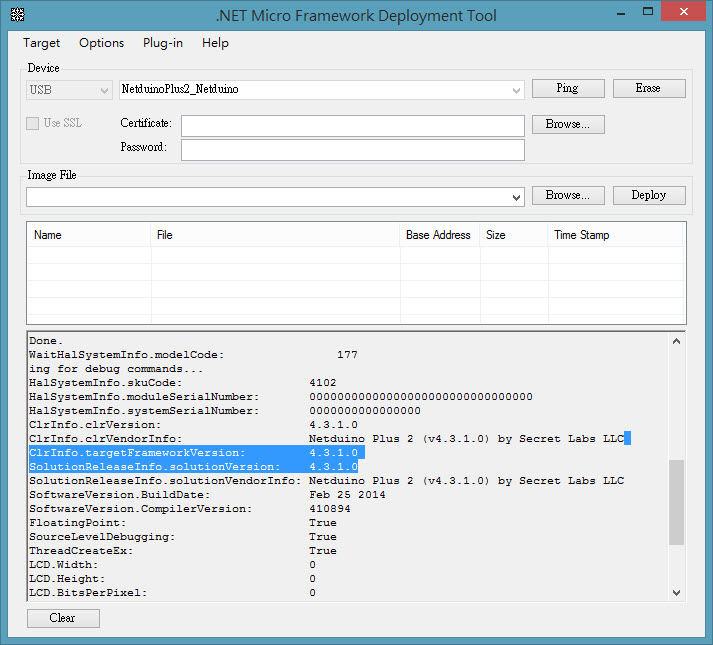The height and width of the screenshot is (645, 713).
Task: Open the Help menu
Action: coord(215,43)
